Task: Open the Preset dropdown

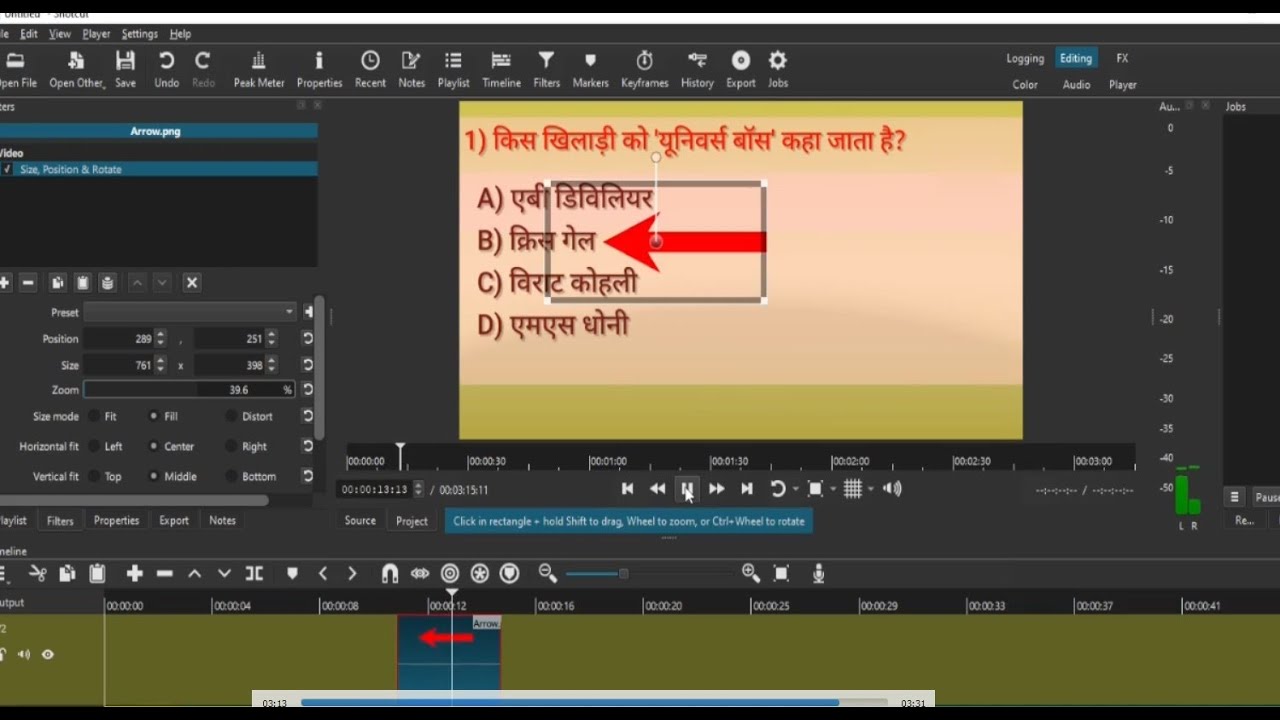Action: (190, 312)
